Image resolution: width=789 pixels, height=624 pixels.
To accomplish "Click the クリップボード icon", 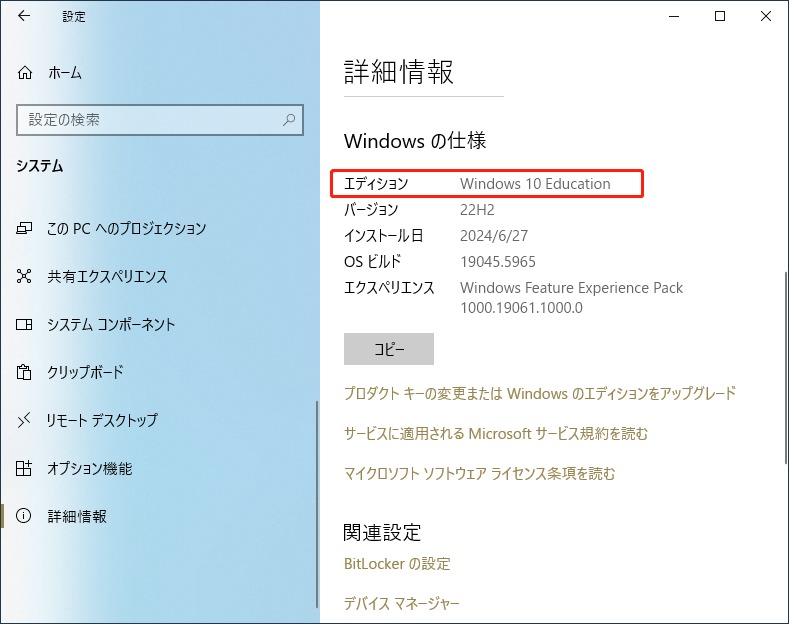I will point(24,372).
